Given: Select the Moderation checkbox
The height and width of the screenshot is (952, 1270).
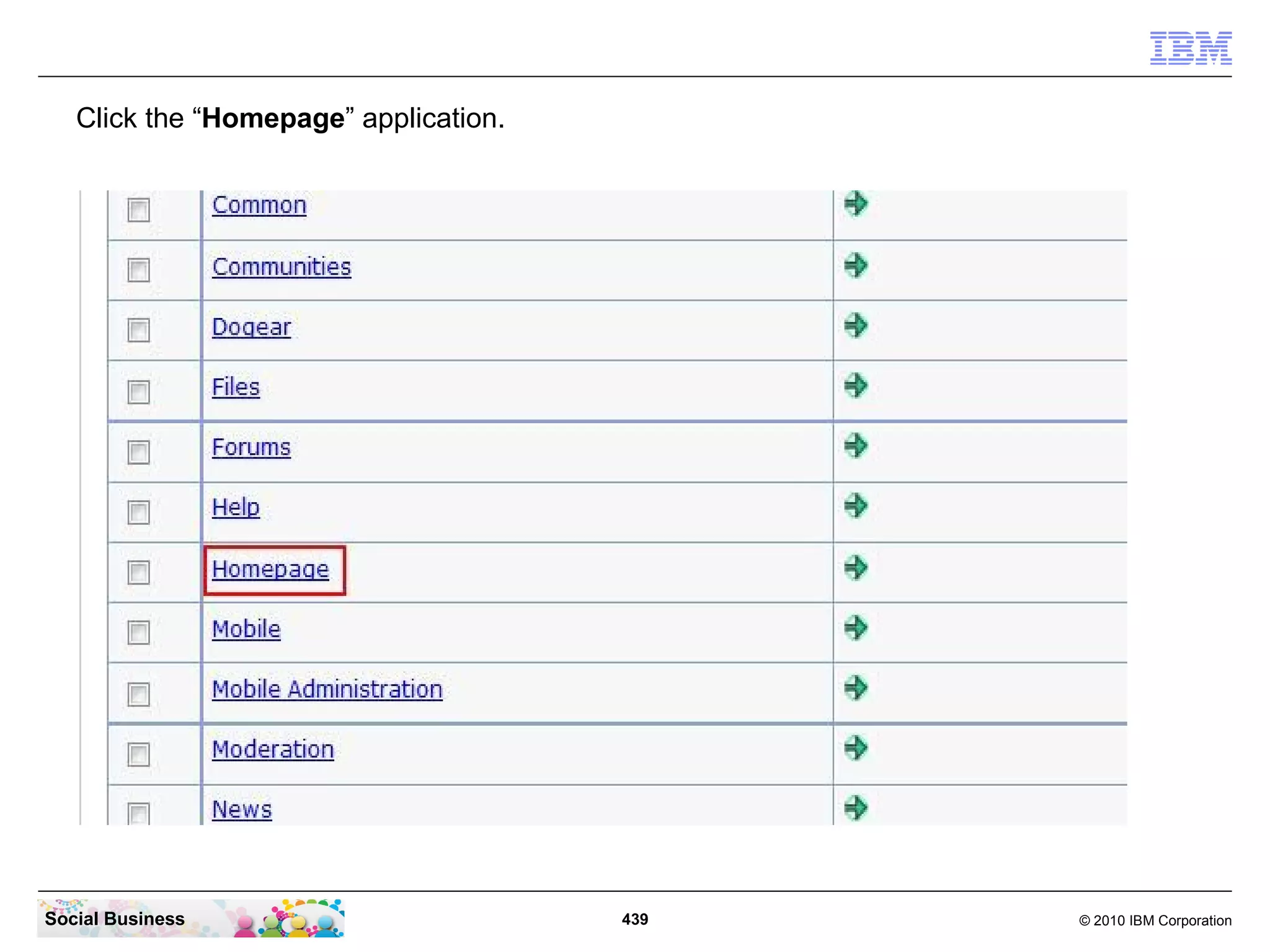Looking at the screenshot, I should pyautogui.click(x=138, y=754).
